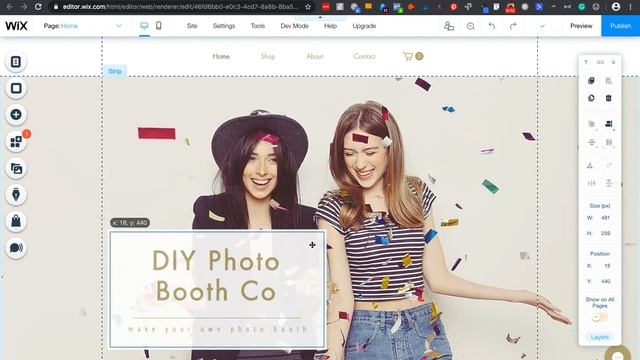The width and height of the screenshot is (640, 360).
Task: Click the Home site navigation link
Action: (221, 56)
